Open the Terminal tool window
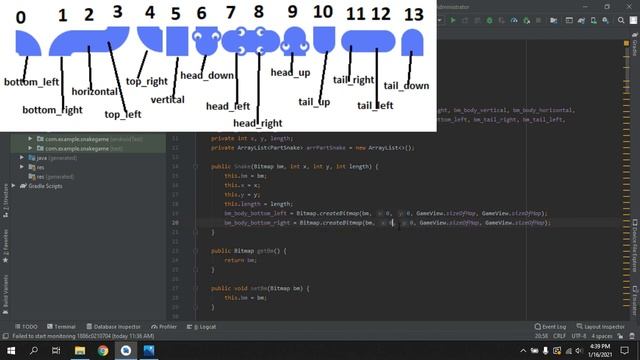Viewport: 640px width, 360px height. pos(61,327)
